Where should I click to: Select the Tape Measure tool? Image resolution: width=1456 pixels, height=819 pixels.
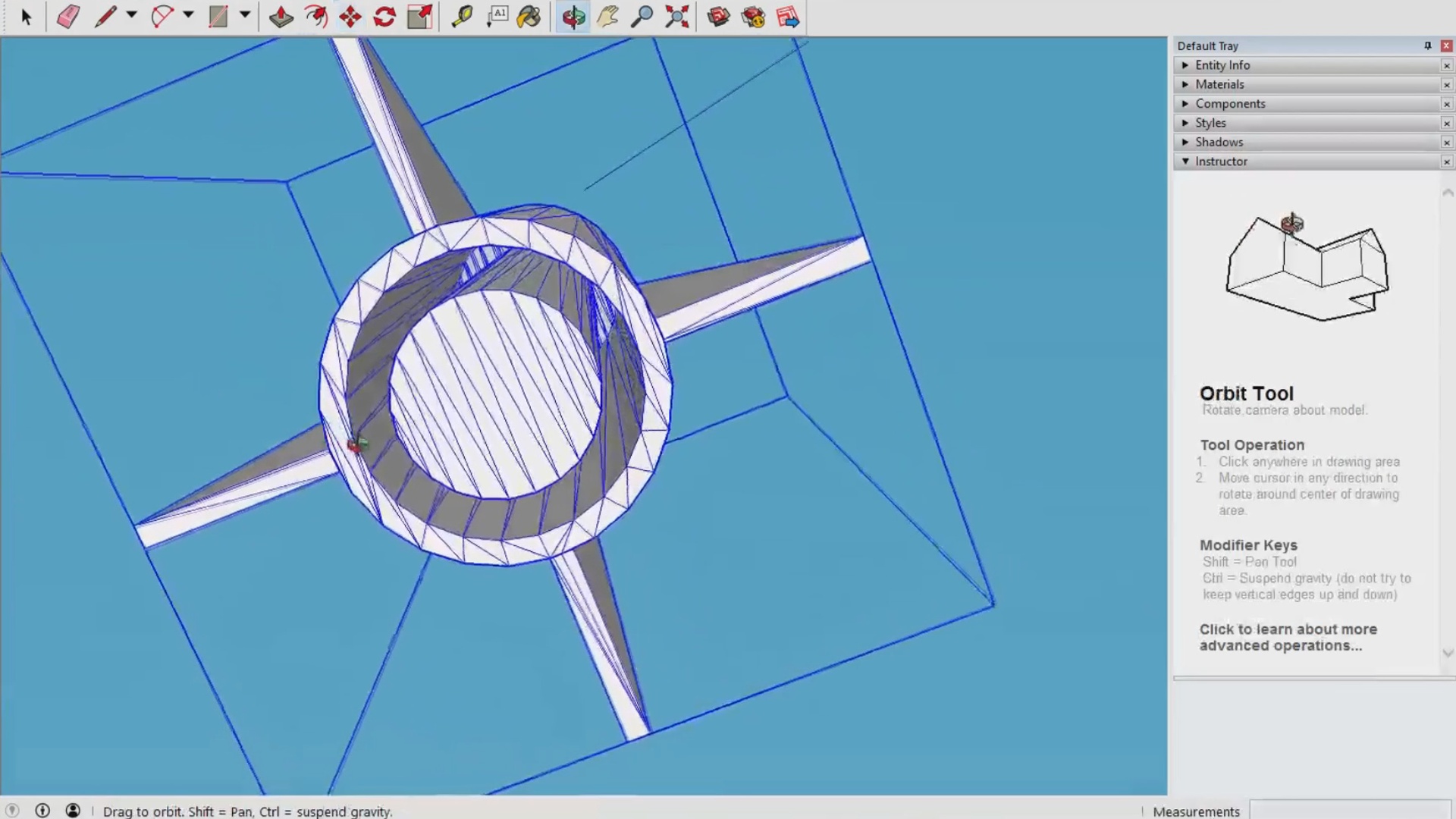tap(462, 17)
